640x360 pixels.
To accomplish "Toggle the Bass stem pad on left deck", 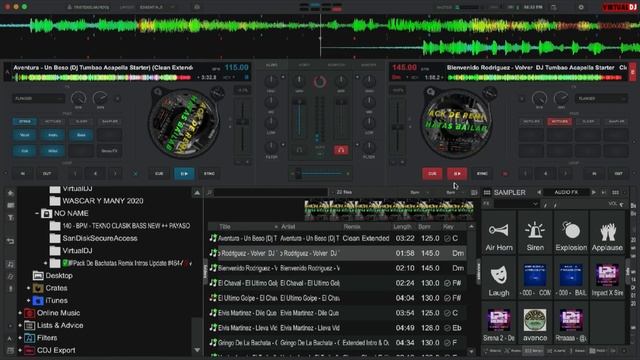I will point(81,135).
